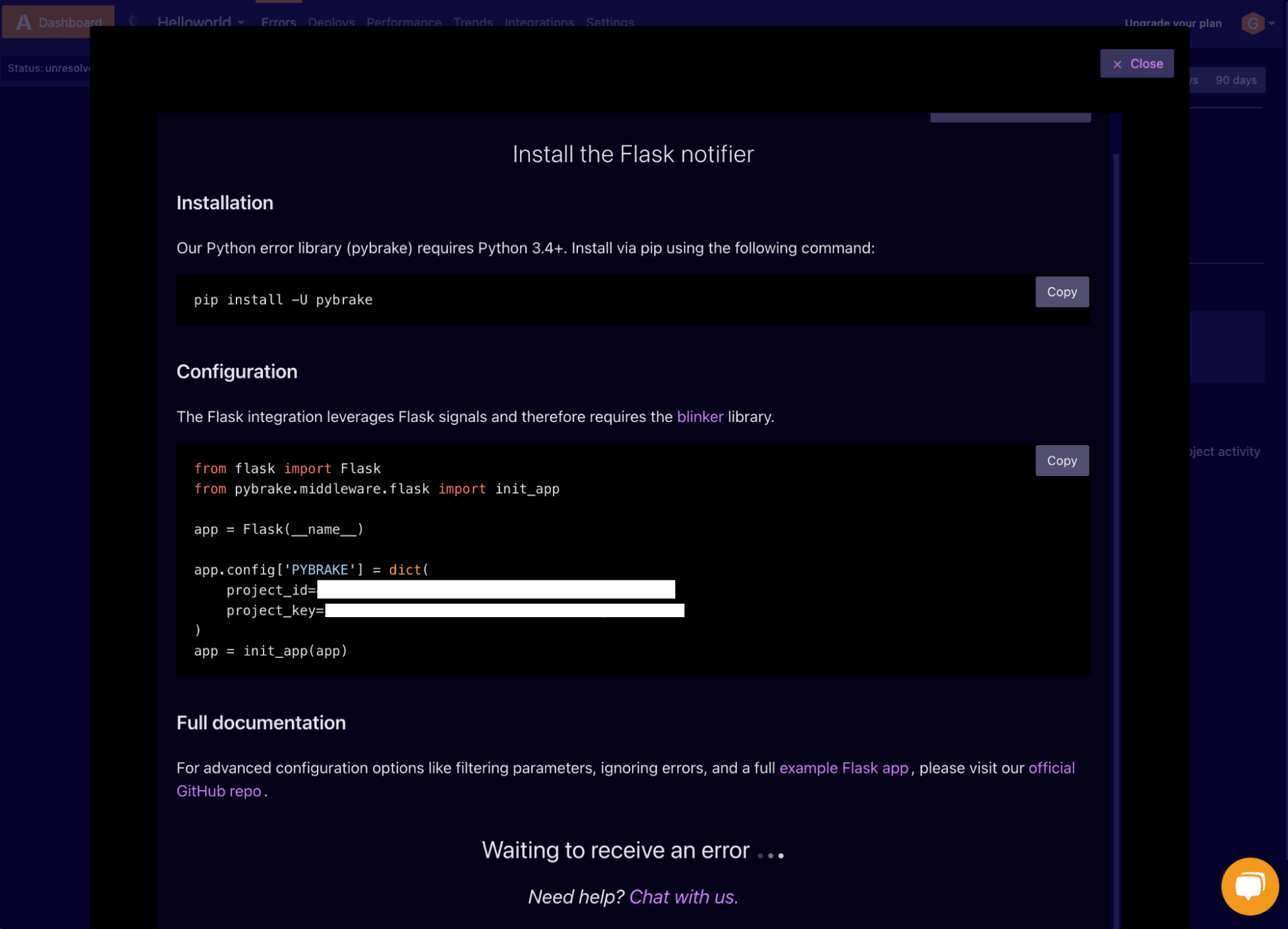
Task: Copy the pip install command
Action: 1062,291
